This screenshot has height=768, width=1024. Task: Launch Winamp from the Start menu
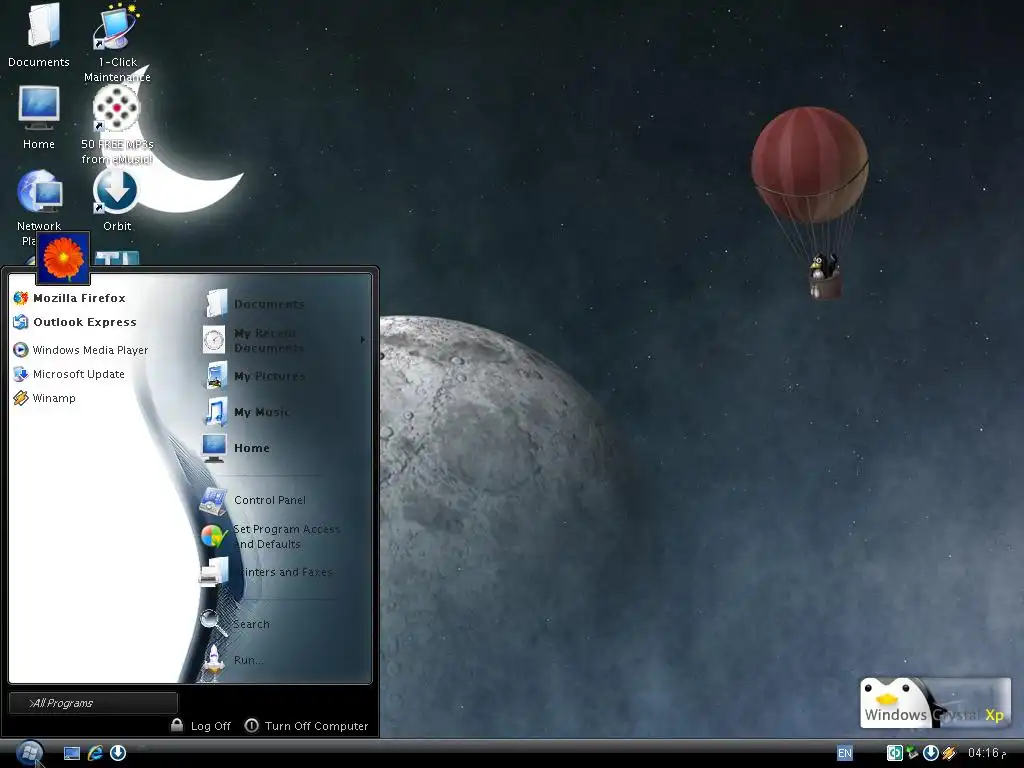click(x=44, y=398)
